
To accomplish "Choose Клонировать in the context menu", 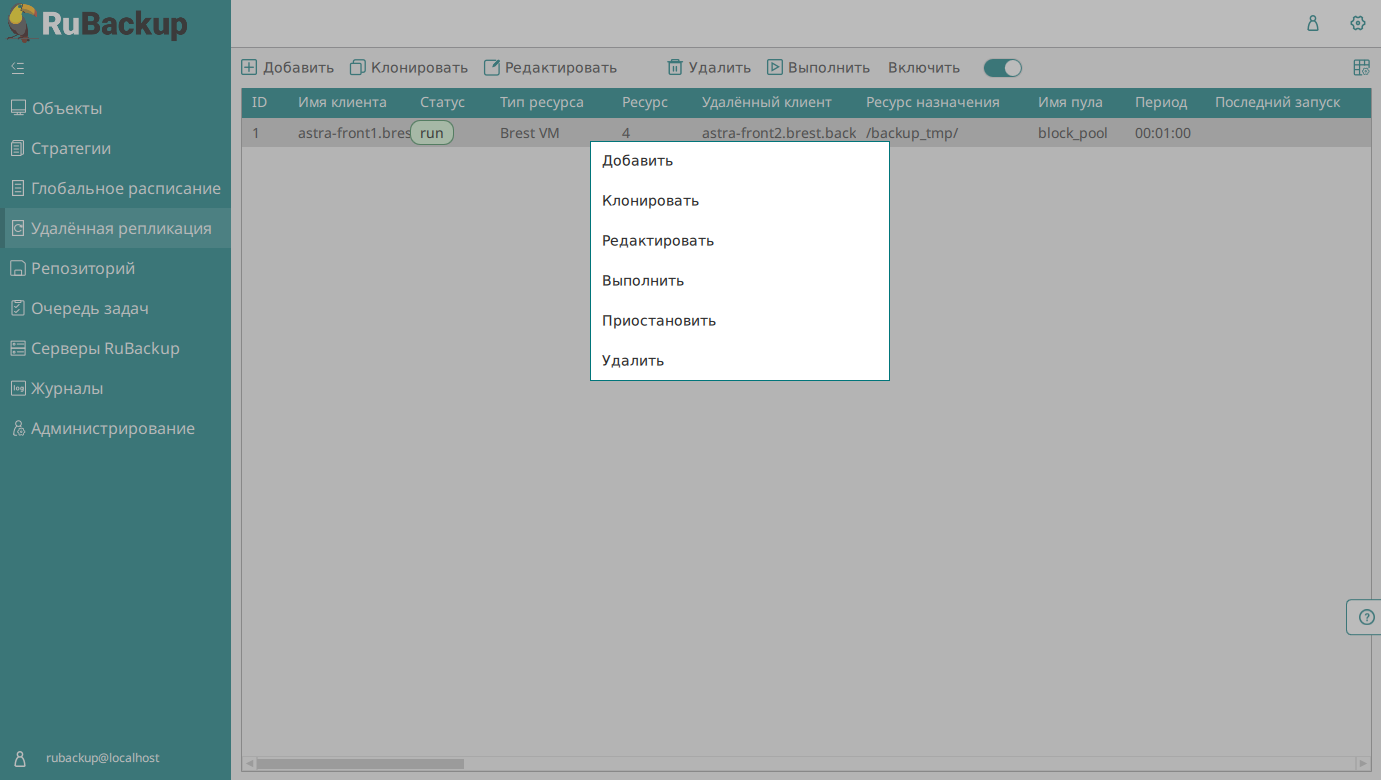I will pos(650,201).
